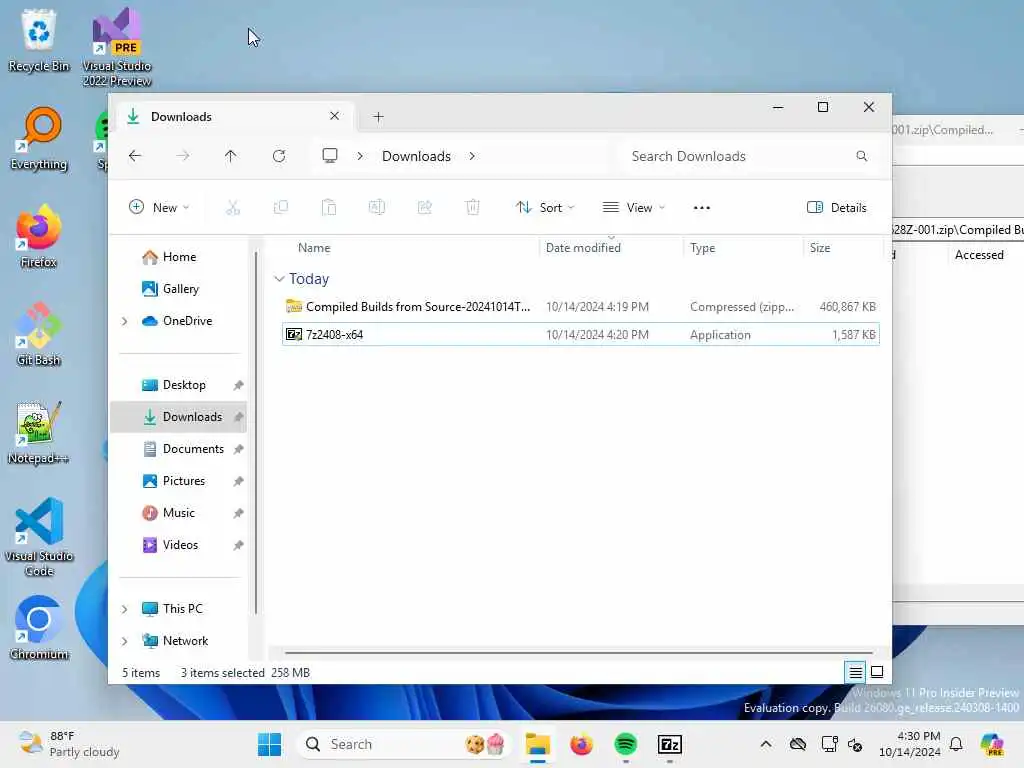Open the weather widget on taskbar

tap(69, 744)
